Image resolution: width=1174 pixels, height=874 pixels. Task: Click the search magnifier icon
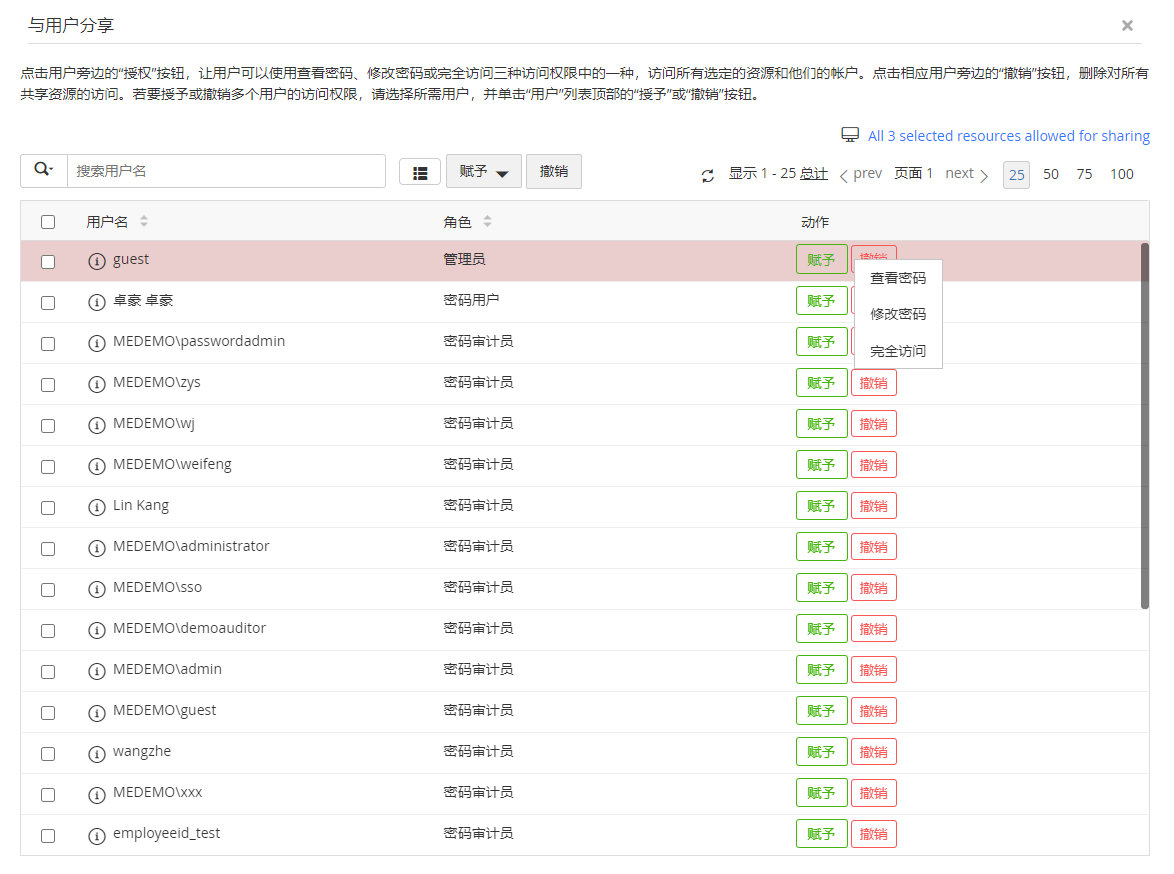click(x=44, y=170)
